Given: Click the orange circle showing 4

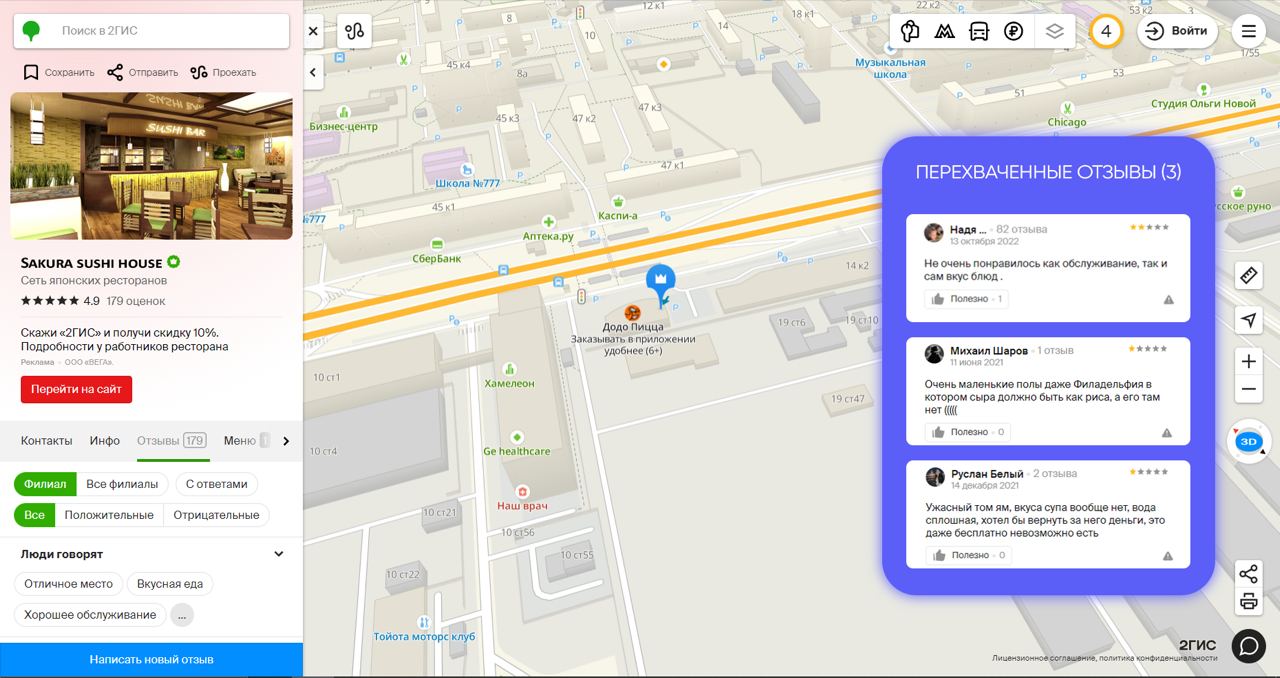Looking at the screenshot, I should 1106,31.
